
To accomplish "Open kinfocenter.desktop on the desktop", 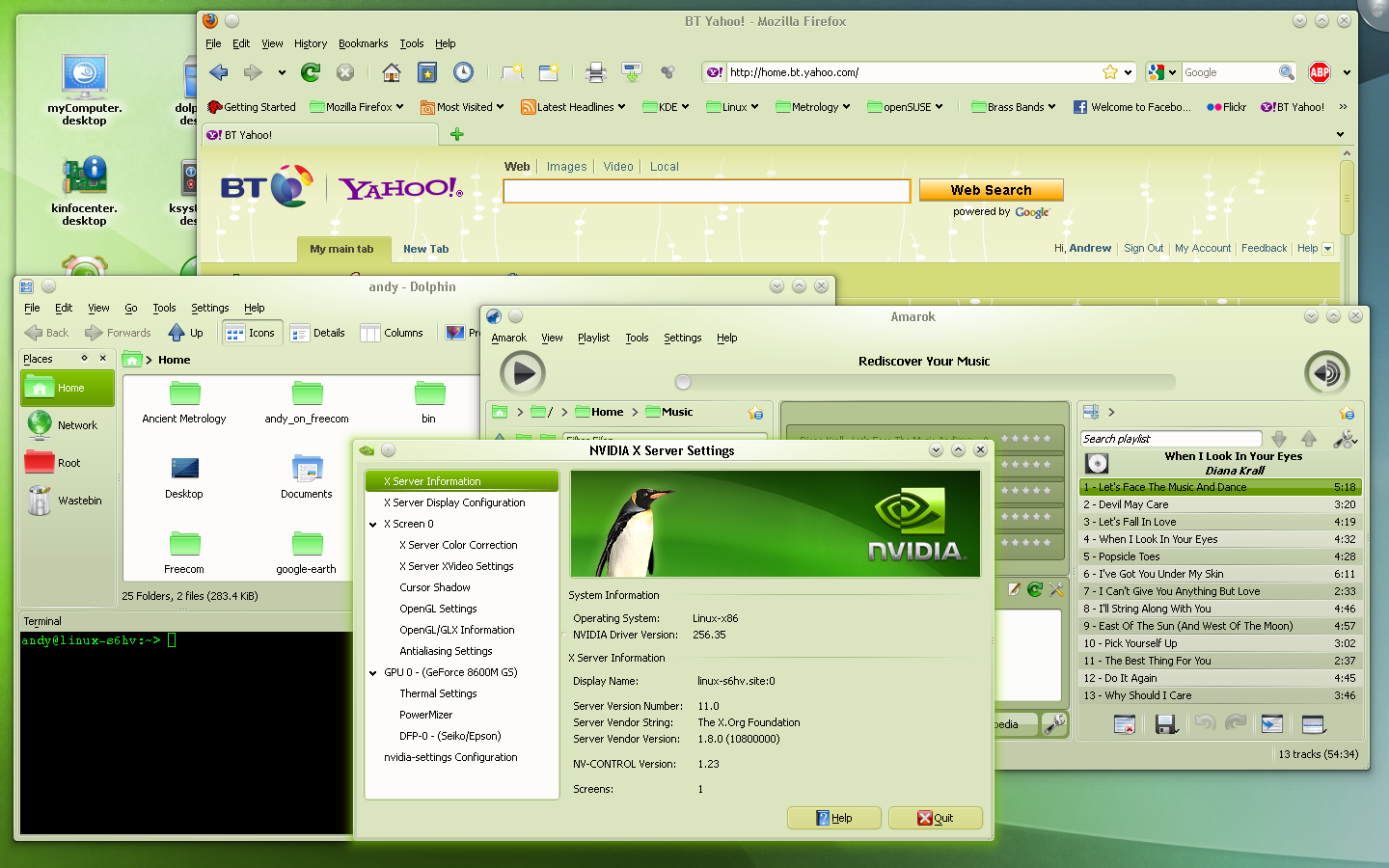I will click(85, 191).
